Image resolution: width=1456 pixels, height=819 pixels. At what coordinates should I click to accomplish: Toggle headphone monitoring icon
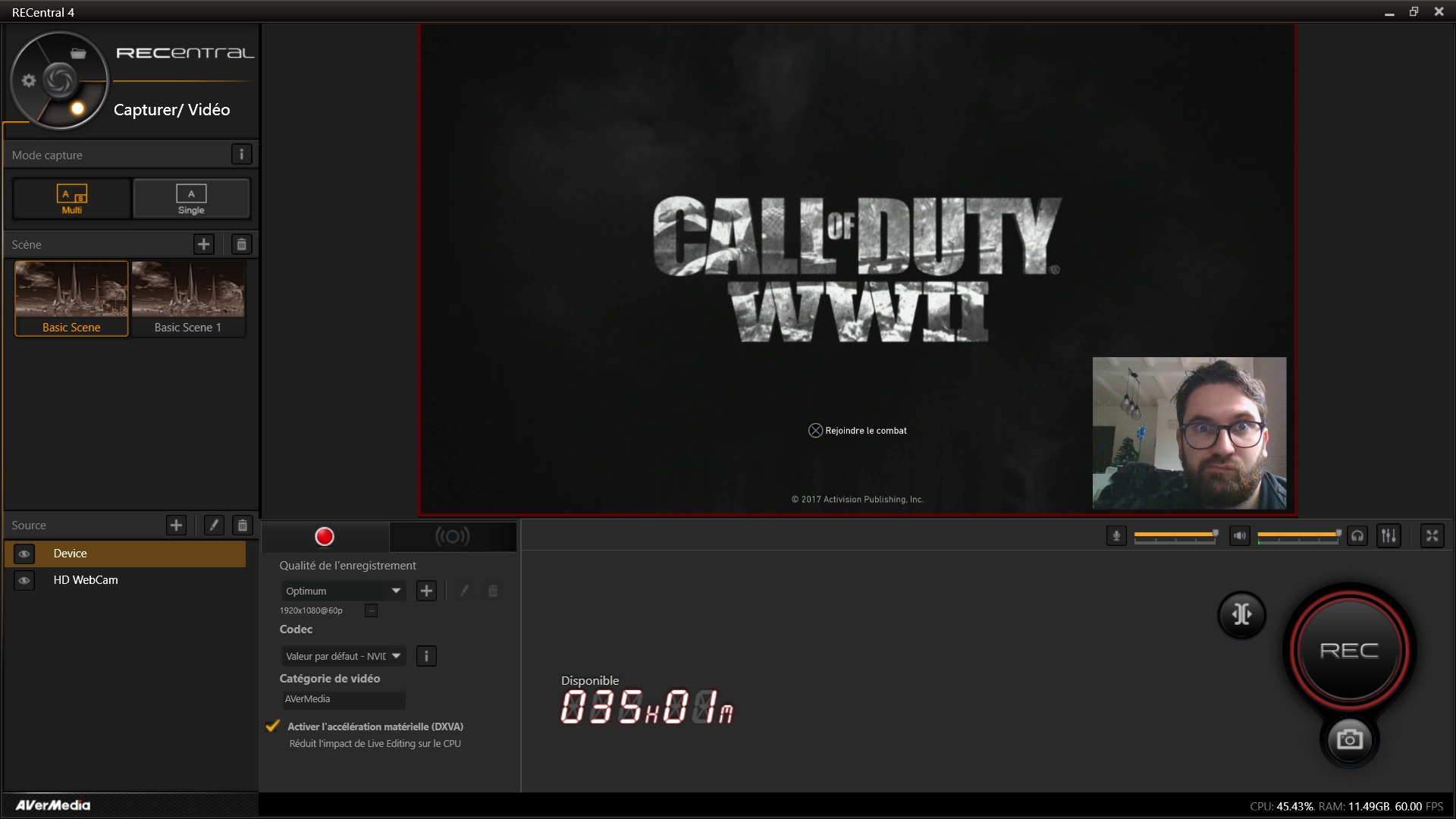click(1357, 536)
